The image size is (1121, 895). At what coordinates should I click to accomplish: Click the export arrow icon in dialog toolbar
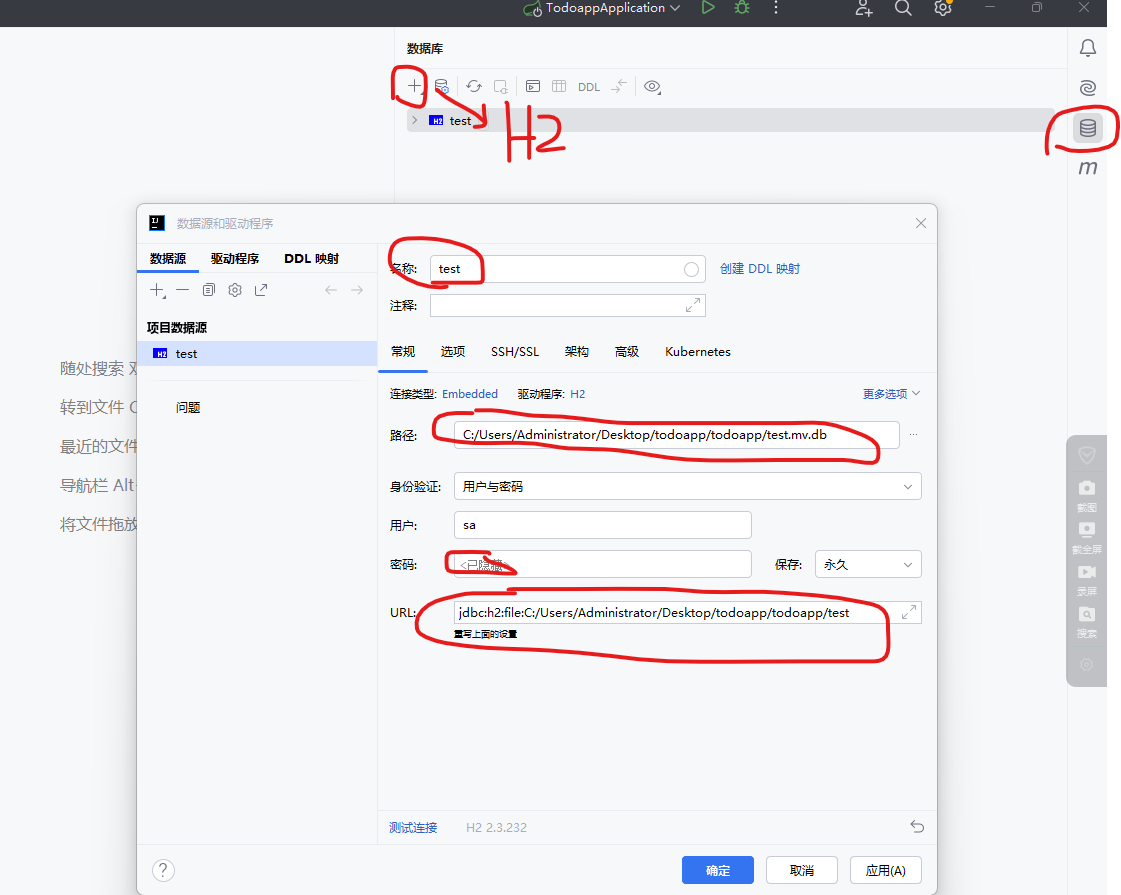261,290
